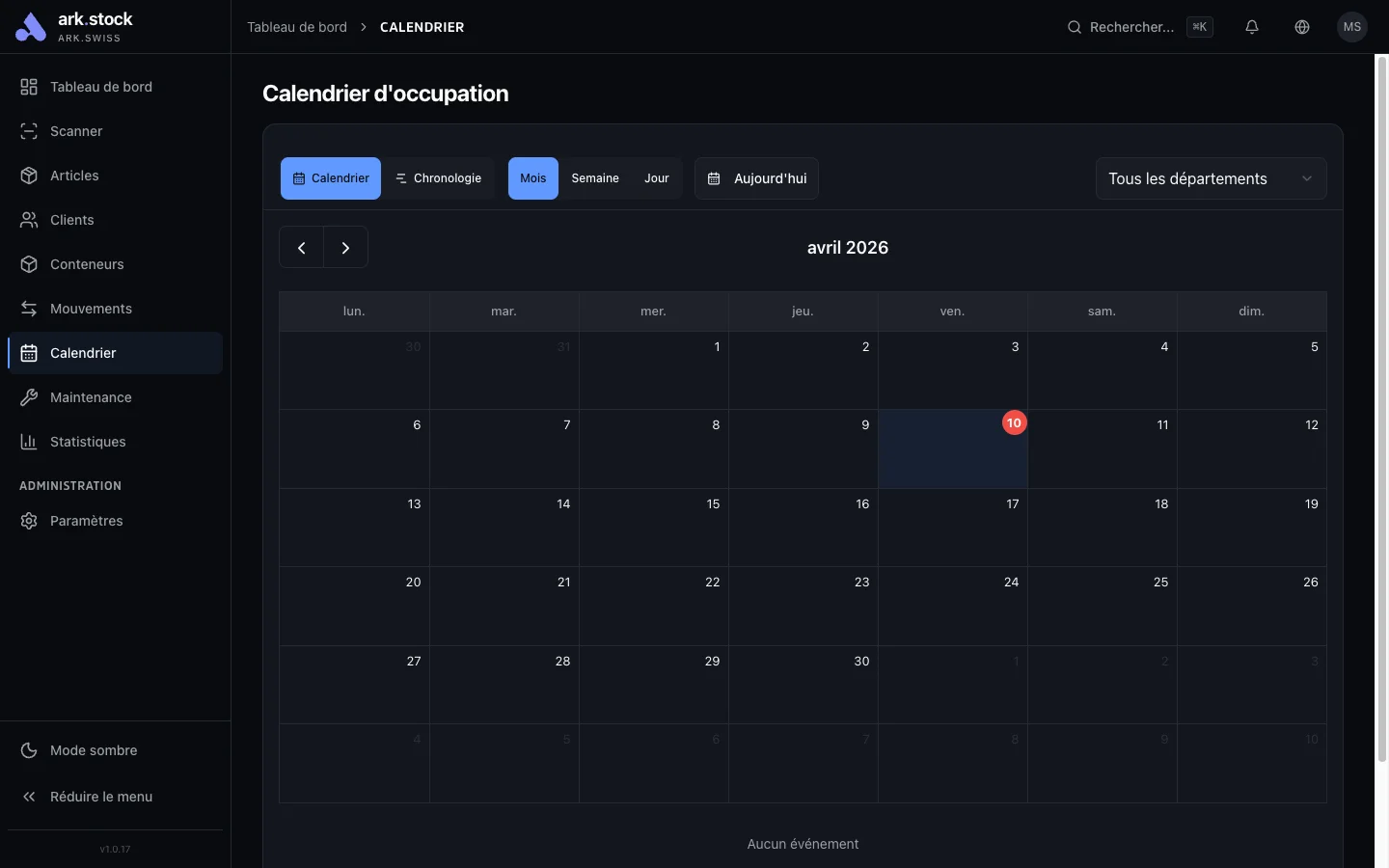1389x868 pixels.
Task: Click the Rechercher search field
Action: coord(1133,27)
